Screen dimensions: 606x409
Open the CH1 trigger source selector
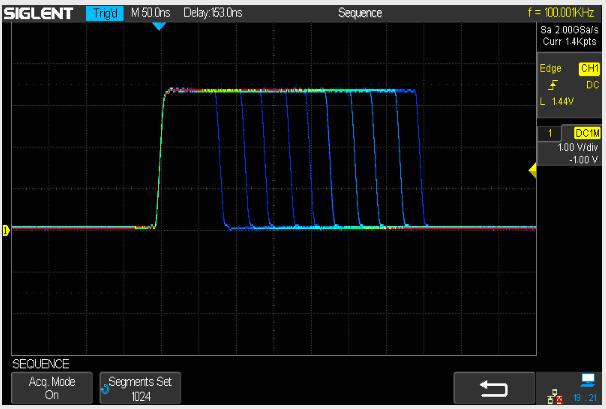click(x=586, y=70)
